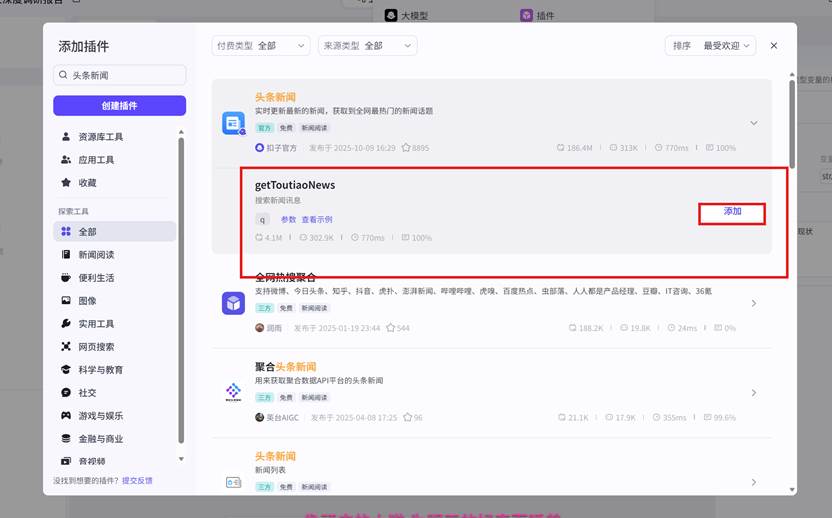Click the 头条新闻 search input field

tap(119, 75)
